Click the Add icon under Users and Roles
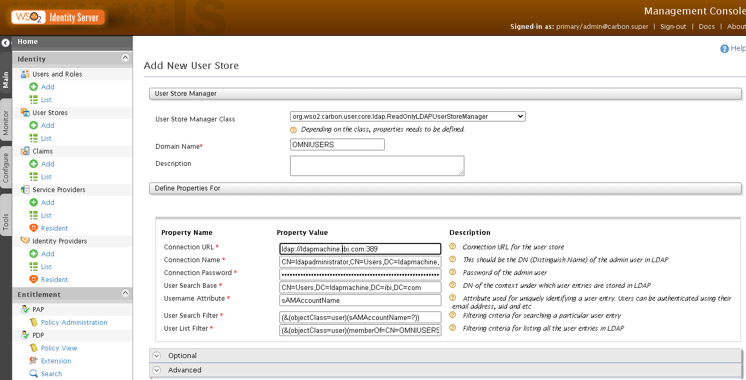 point(33,87)
